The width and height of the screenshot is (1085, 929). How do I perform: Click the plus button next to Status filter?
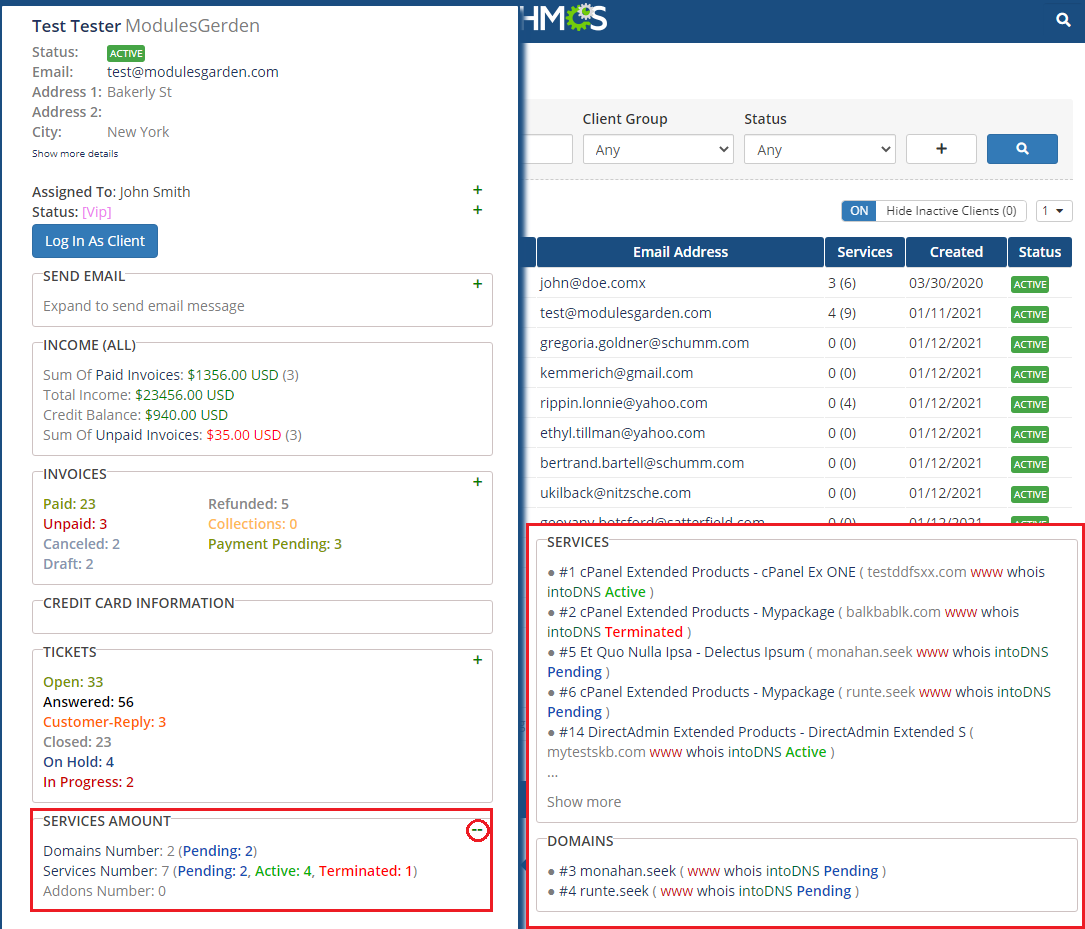(941, 149)
